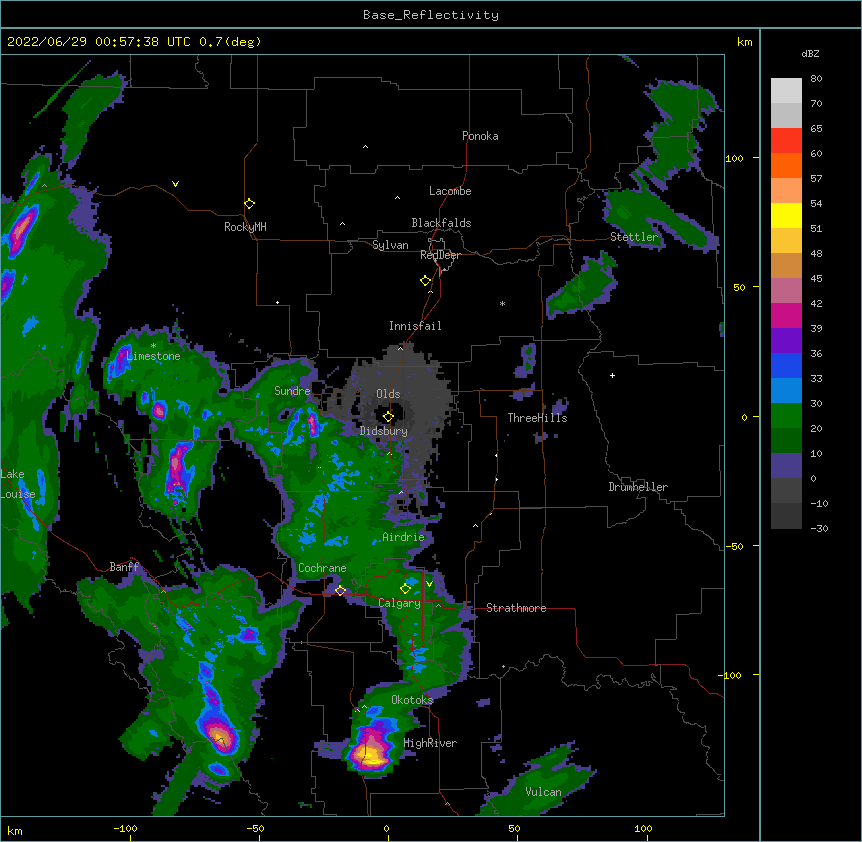This screenshot has width=862, height=842.
Task: Click the Base_Reflectivity title text
Action: pyautogui.click(x=431, y=15)
